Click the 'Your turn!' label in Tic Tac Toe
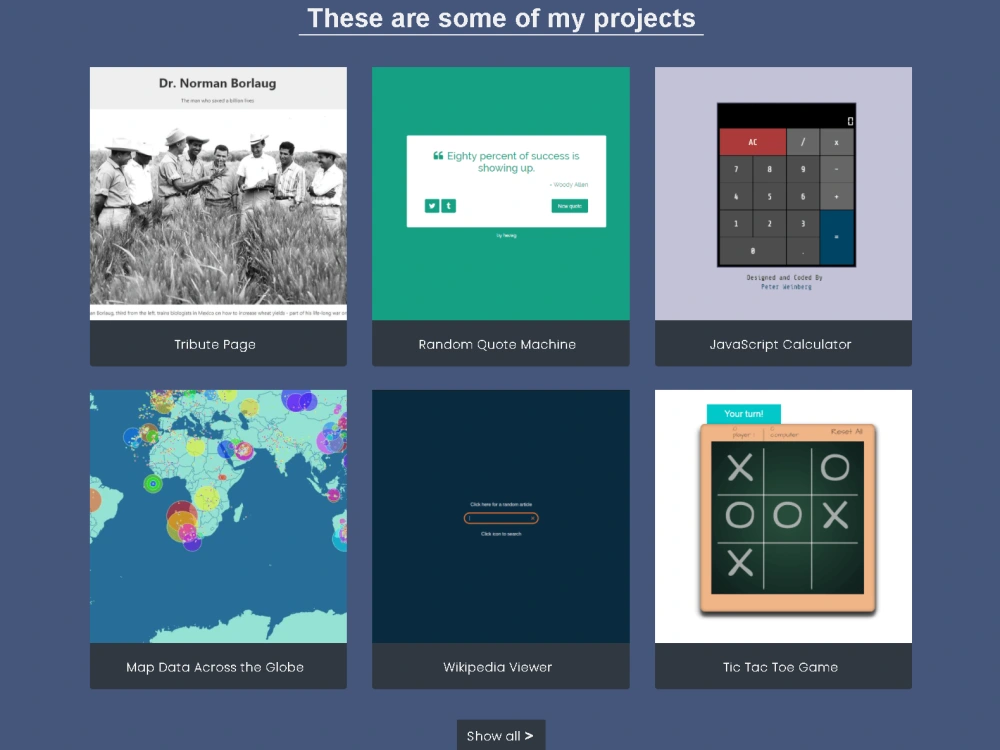 coord(744,414)
